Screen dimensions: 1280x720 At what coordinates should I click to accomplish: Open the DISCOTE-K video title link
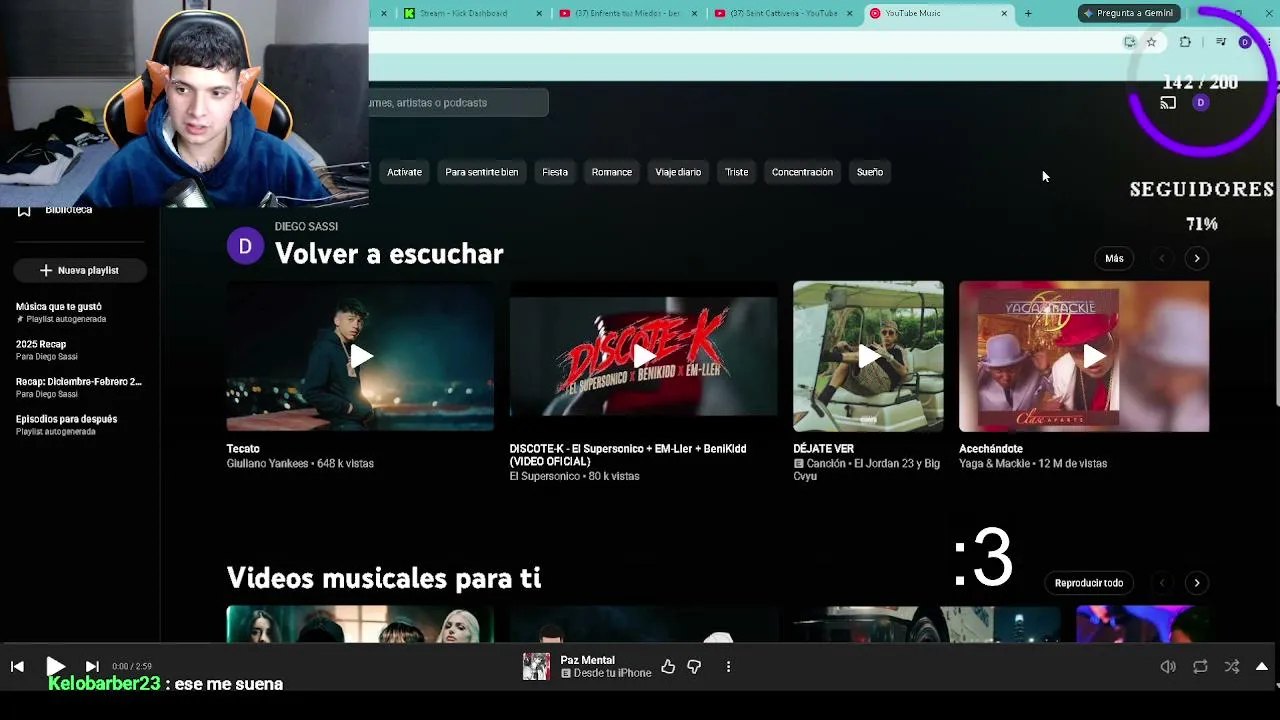[x=628, y=455]
